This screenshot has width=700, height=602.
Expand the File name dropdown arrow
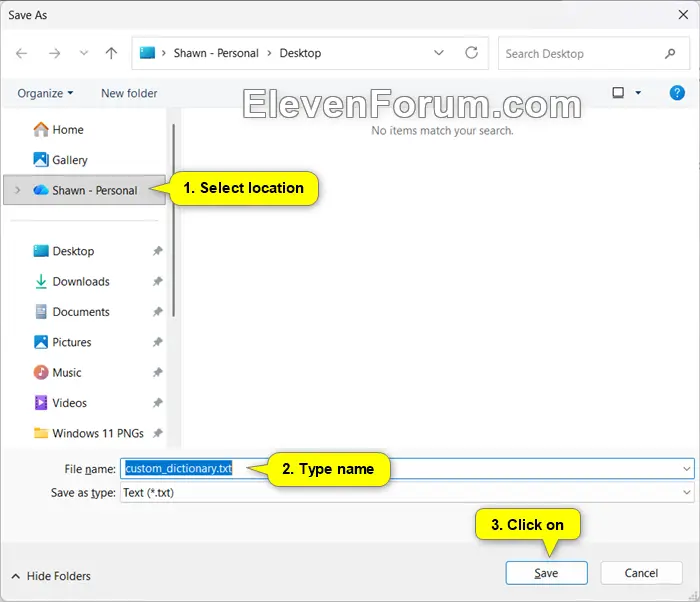tap(686, 468)
